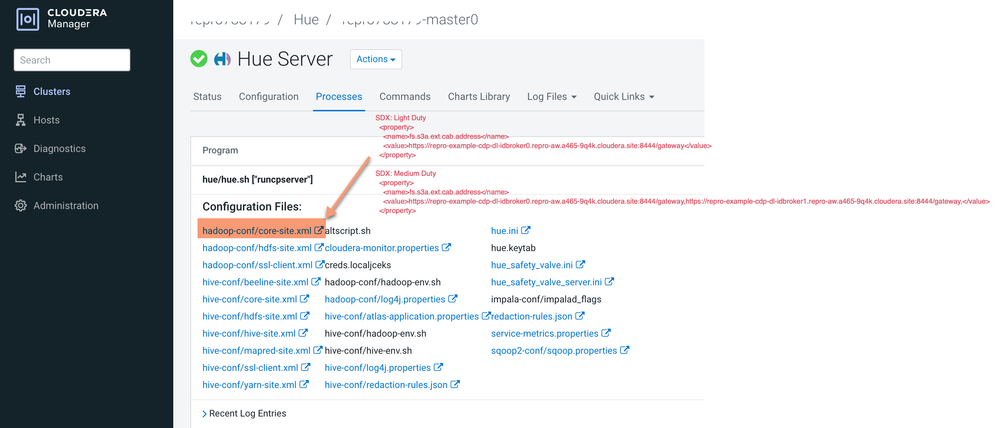Open the Clusters sidebar icon
Screen dimensions: 999x428
pos(20,92)
